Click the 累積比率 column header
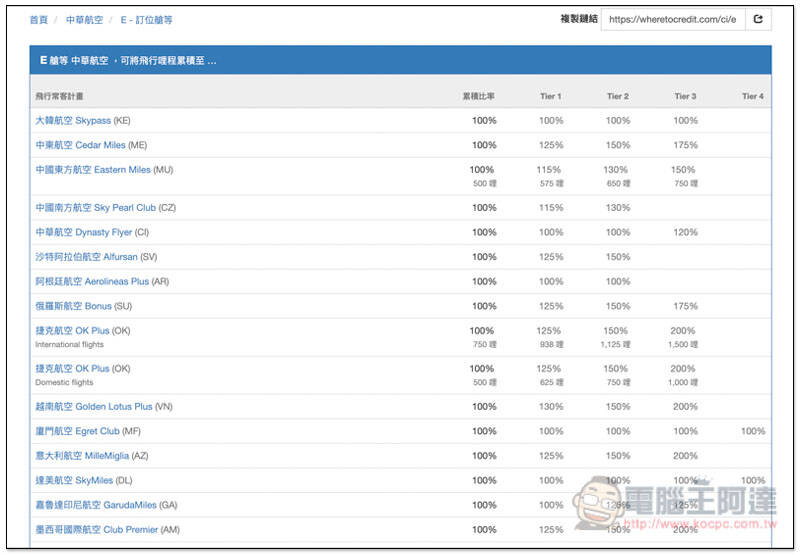Viewport: 800px width, 555px height. point(479,96)
